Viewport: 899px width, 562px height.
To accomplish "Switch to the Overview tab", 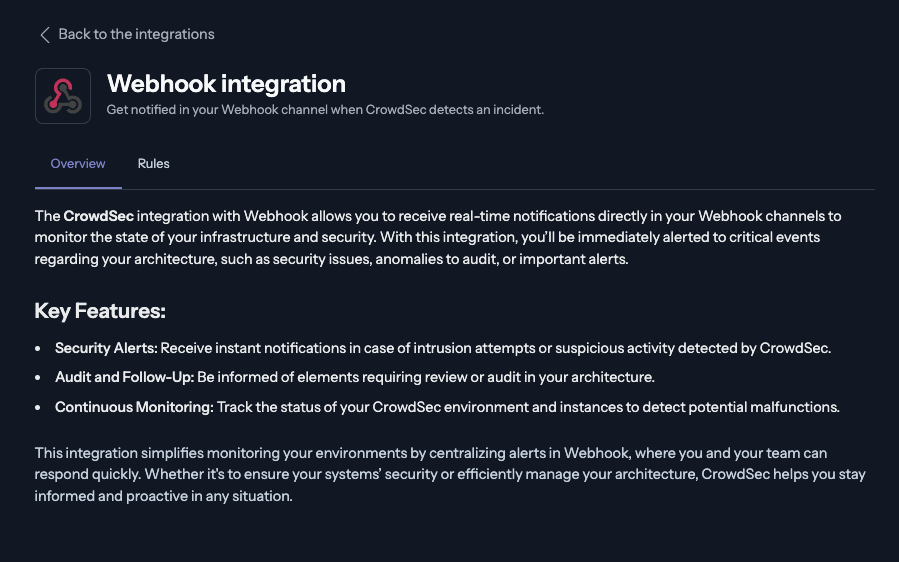I will [x=78, y=164].
